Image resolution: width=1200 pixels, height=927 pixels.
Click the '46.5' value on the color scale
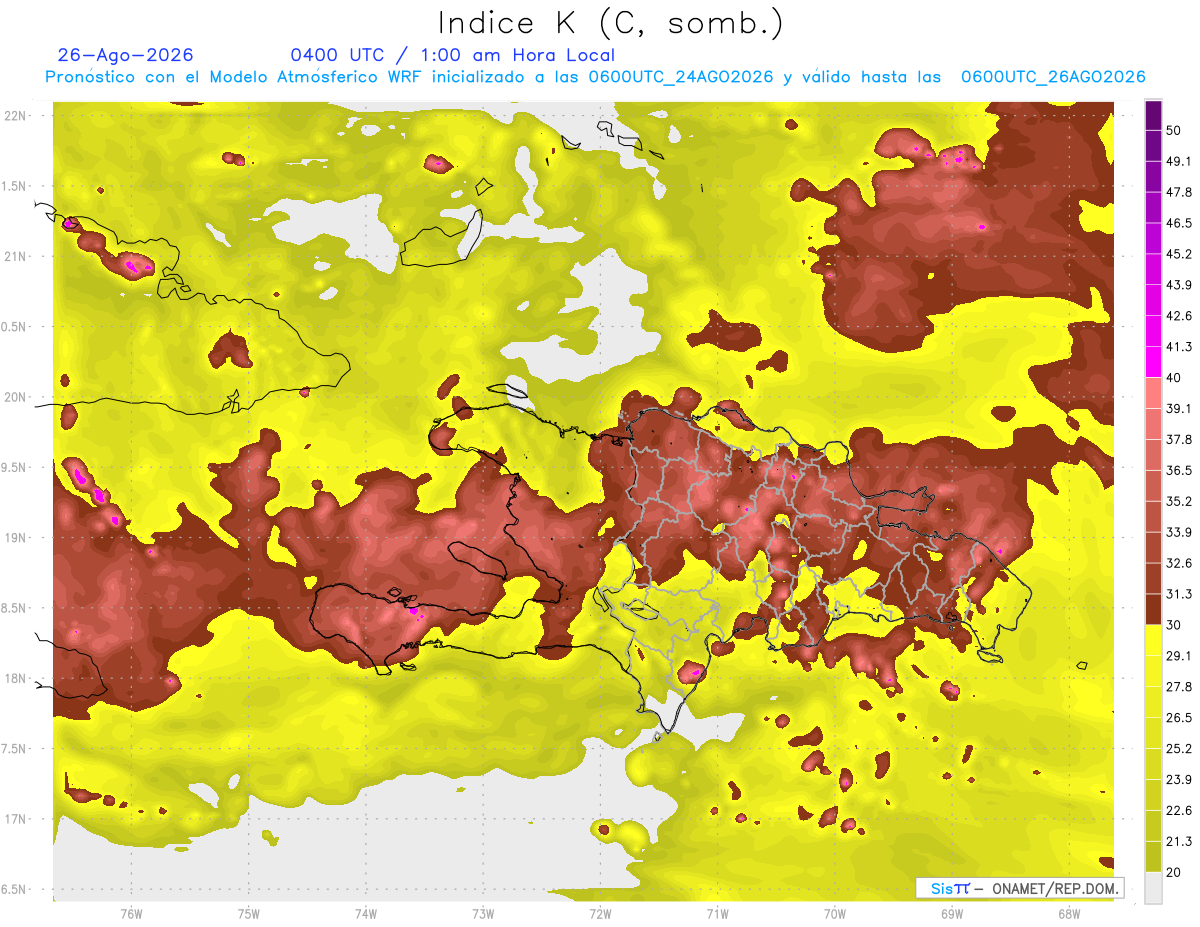coord(1179,223)
